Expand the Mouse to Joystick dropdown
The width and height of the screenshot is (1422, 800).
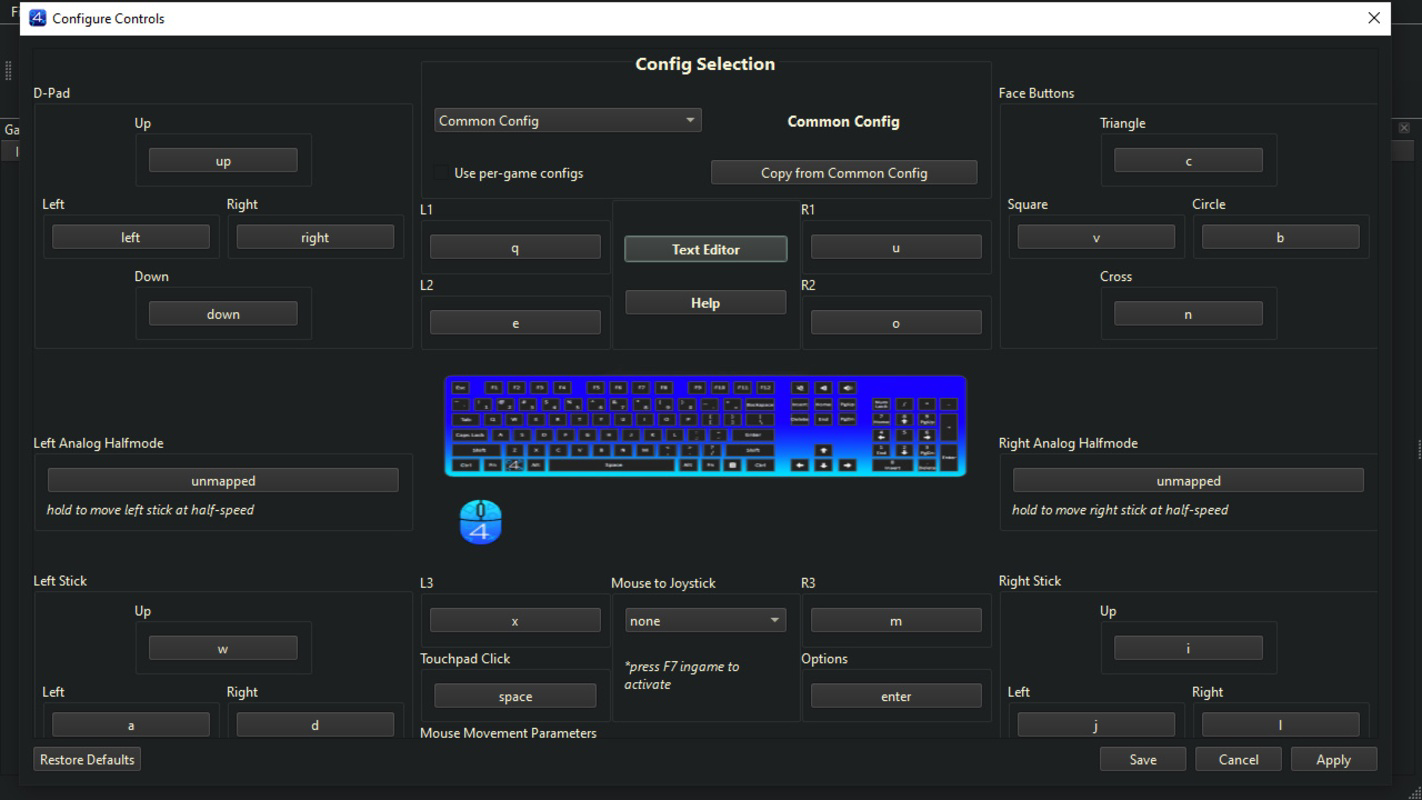pyautogui.click(x=705, y=621)
